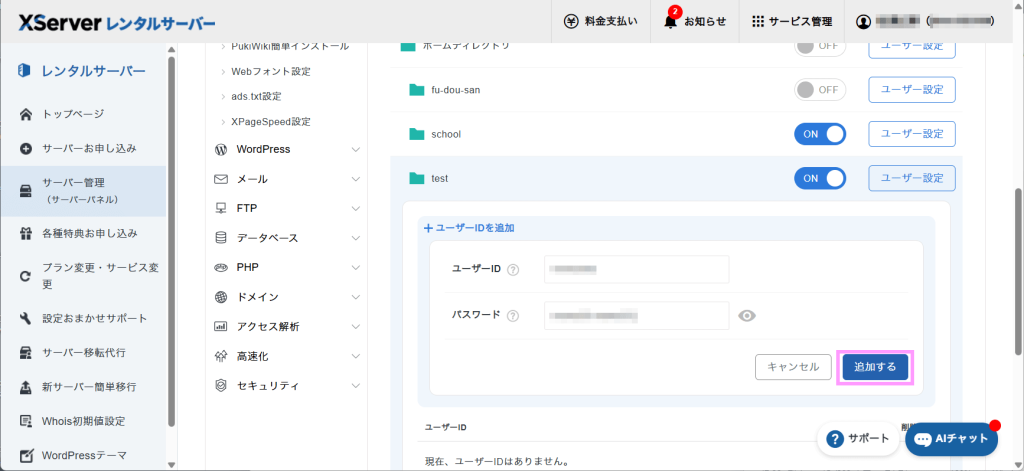Click the school folder icon
Image resolution: width=1024 pixels, height=471 pixels.
[x=417, y=134]
